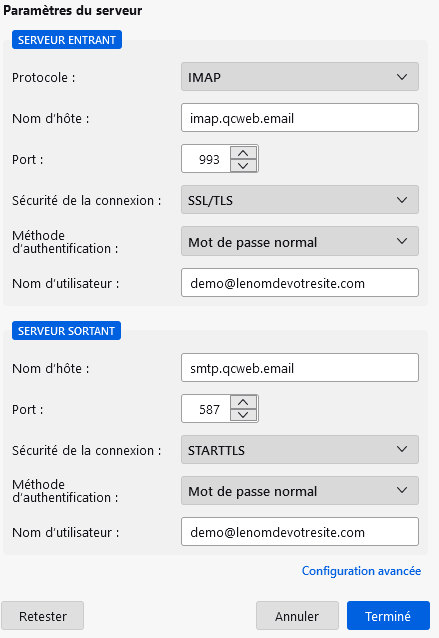Open incoming SSL/TLS security dropdown

click(300, 200)
